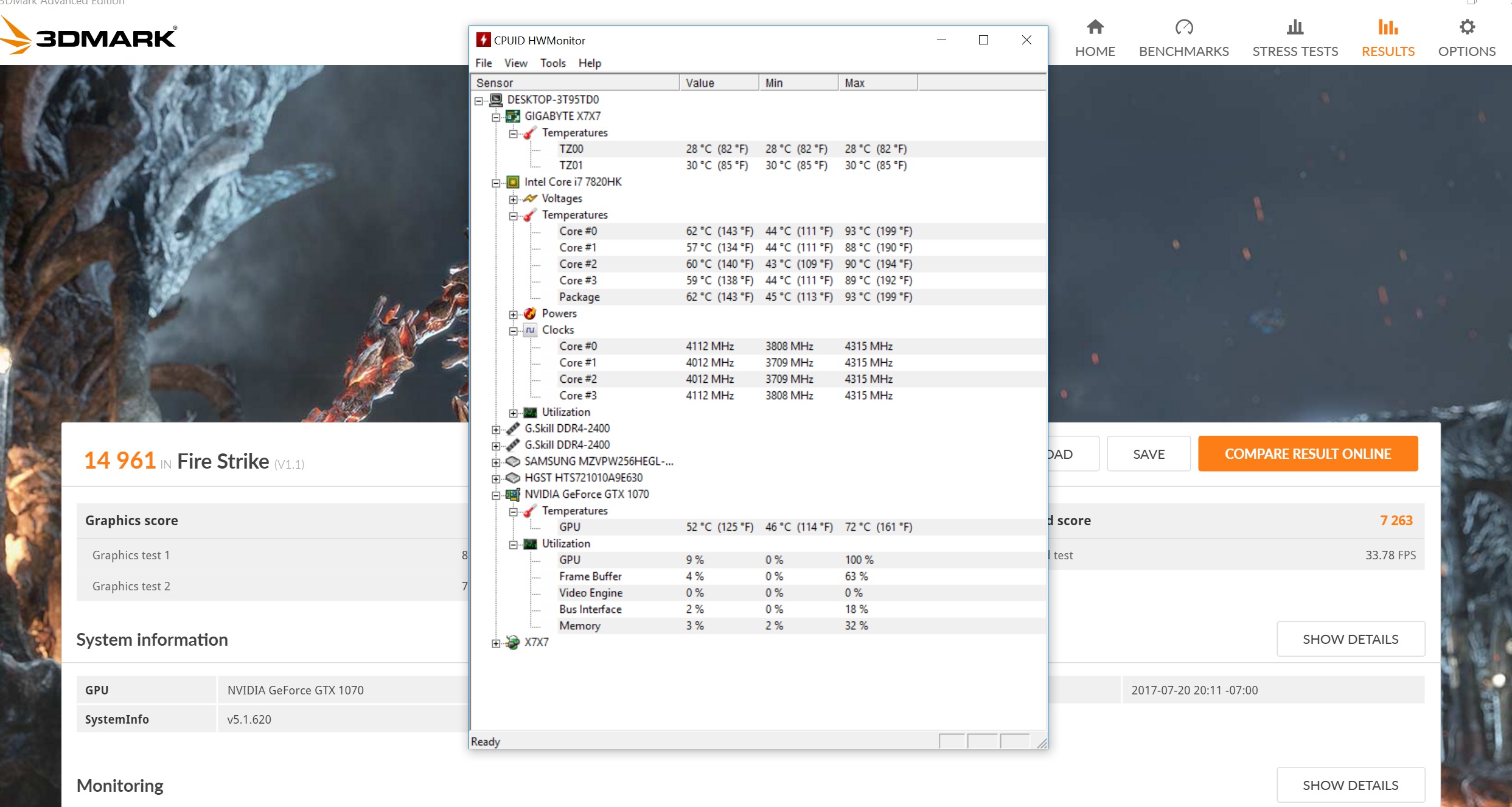
Task: Click the CPUID HWMonitor title bar icon
Action: point(483,40)
